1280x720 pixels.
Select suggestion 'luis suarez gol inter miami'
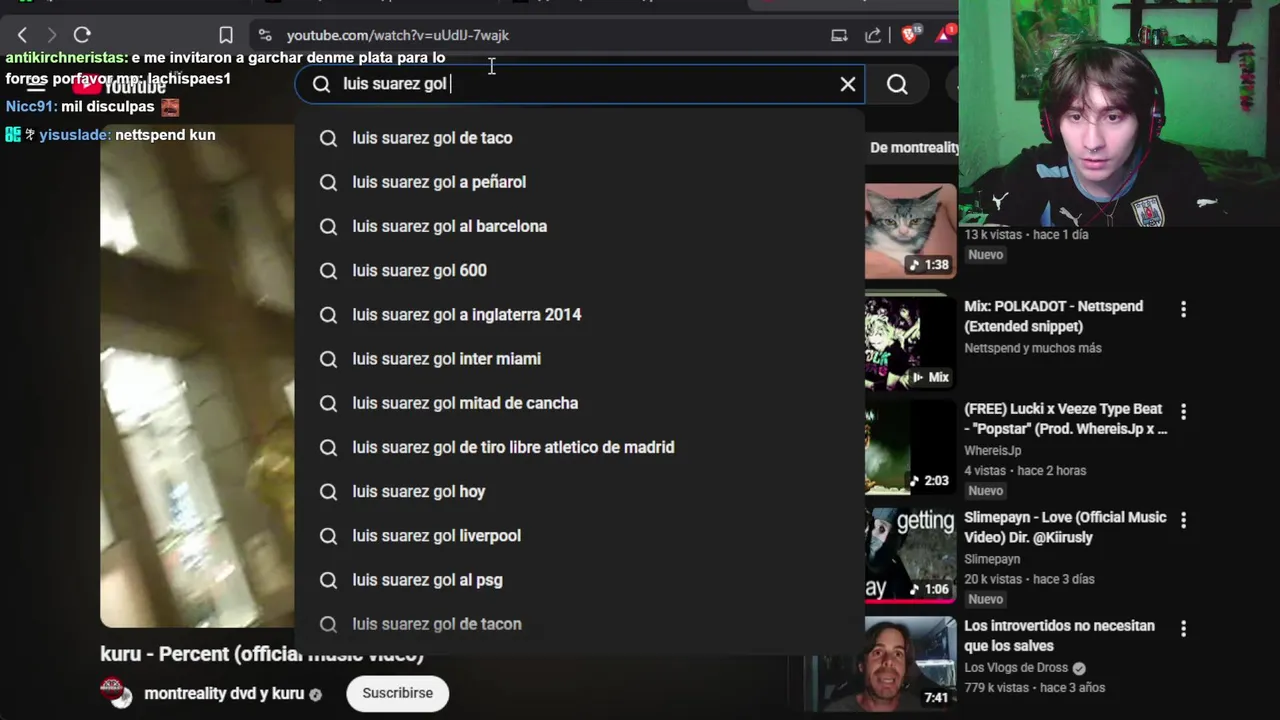(x=580, y=358)
